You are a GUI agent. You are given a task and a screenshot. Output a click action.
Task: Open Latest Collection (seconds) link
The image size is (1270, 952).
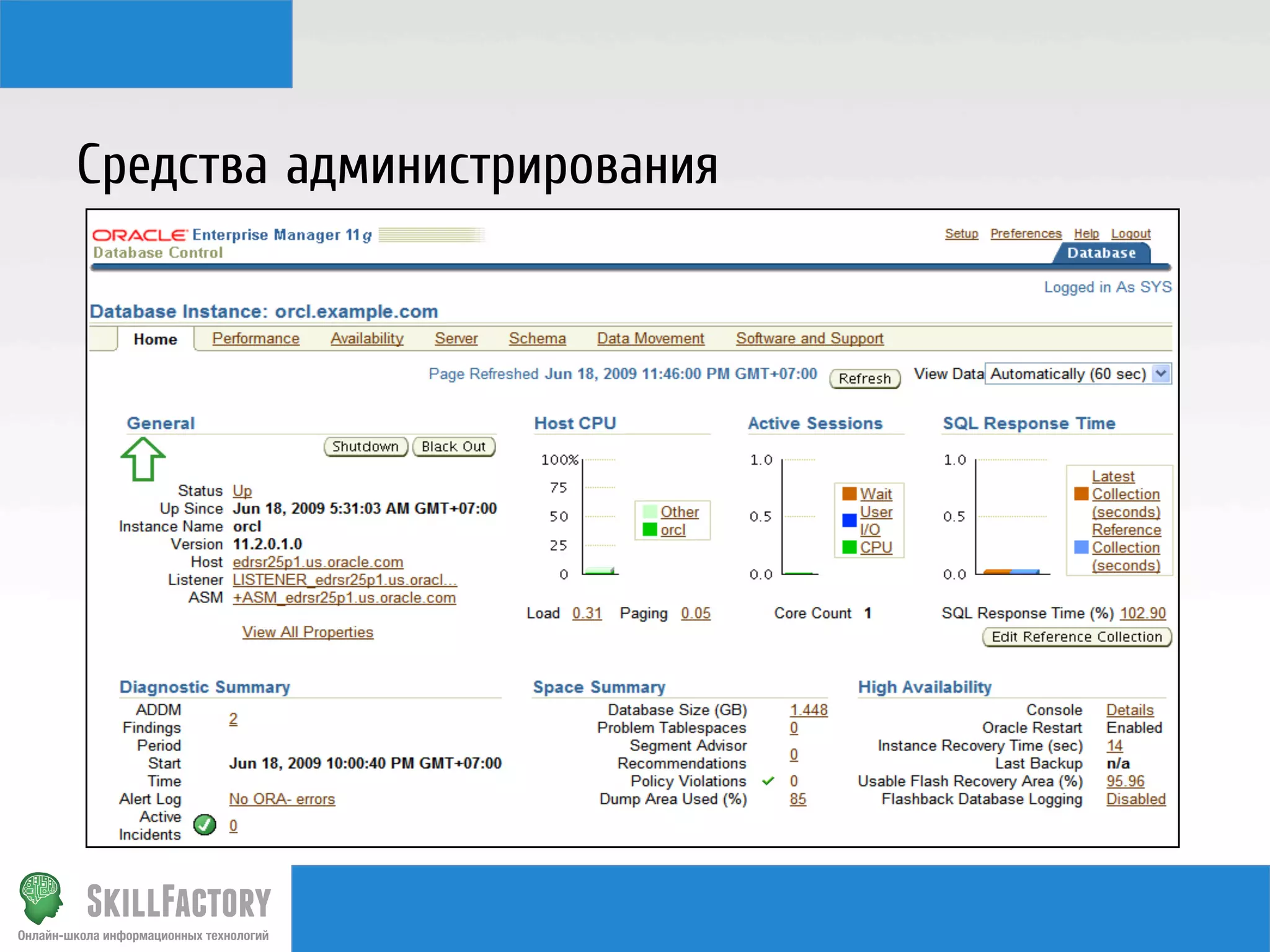[x=1126, y=494]
